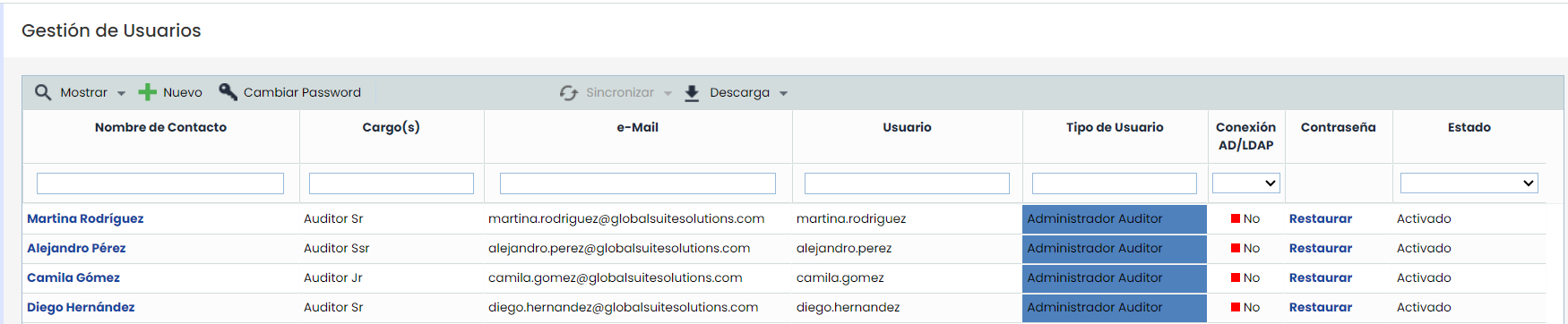Viewport: 1568px width, 324px height.
Task: Open the Conexión AD/LDAP filter dropdown
Action: (x=1245, y=183)
